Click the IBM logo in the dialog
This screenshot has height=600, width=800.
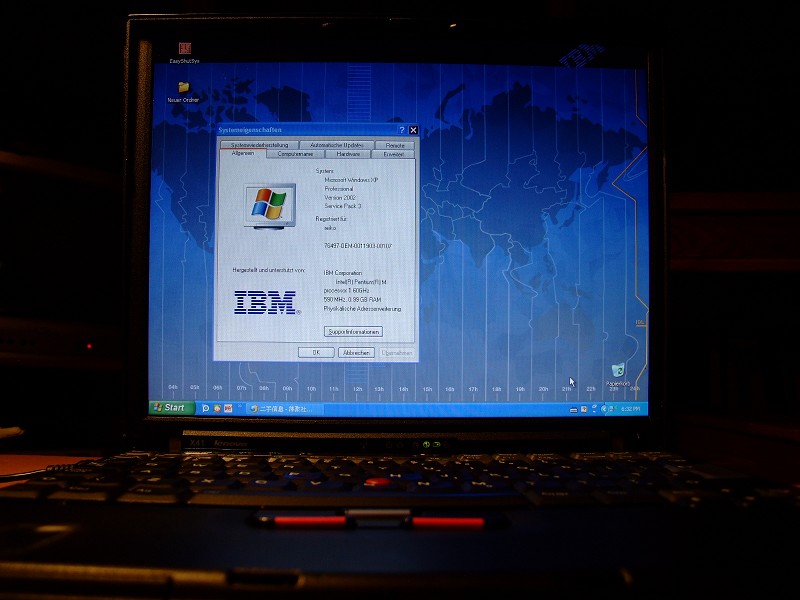pos(266,302)
